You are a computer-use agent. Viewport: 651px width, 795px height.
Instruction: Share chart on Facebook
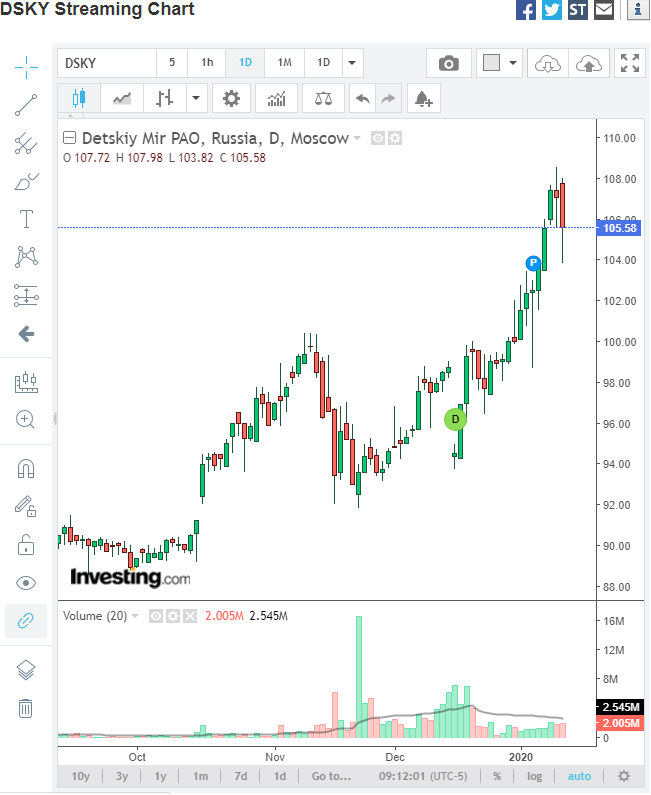[x=526, y=10]
